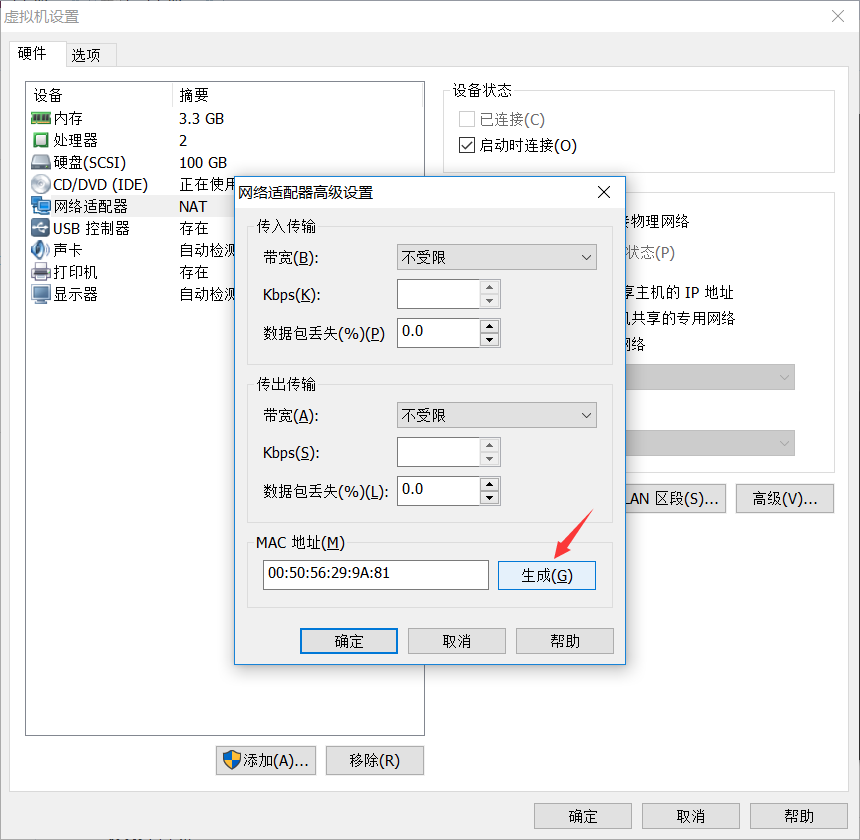Select the display (显示器) monitor icon

pos(41,294)
